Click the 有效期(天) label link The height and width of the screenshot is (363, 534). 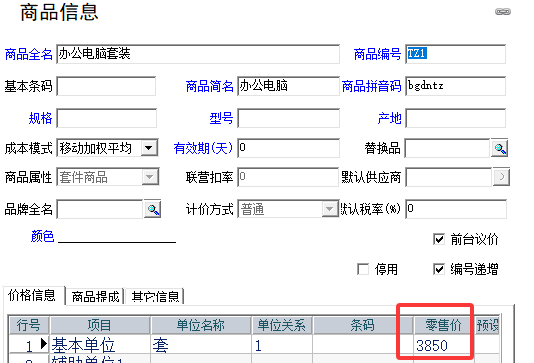pos(203,148)
